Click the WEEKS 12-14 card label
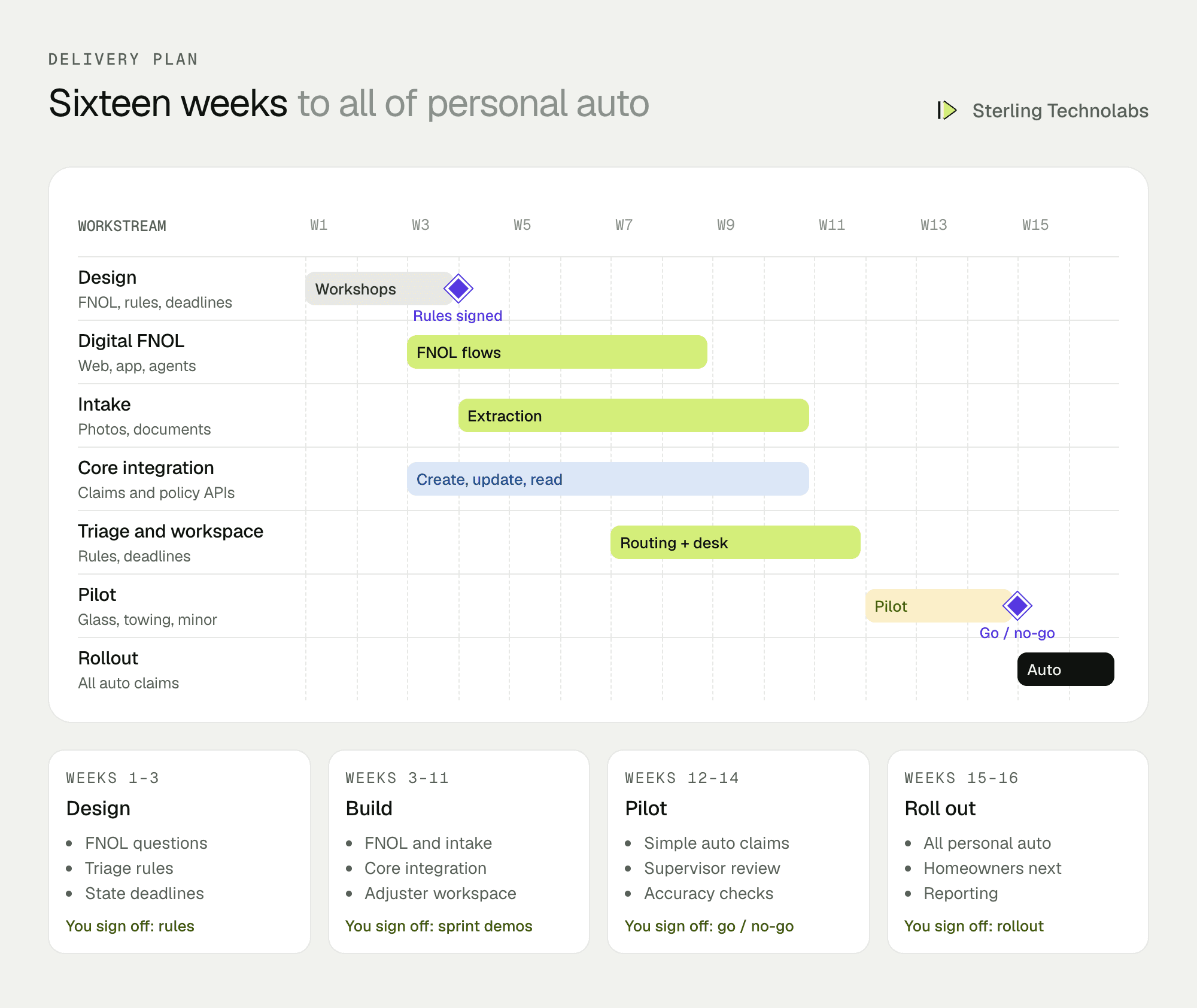Screen dimensions: 1197x1008 (x=682, y=778)
